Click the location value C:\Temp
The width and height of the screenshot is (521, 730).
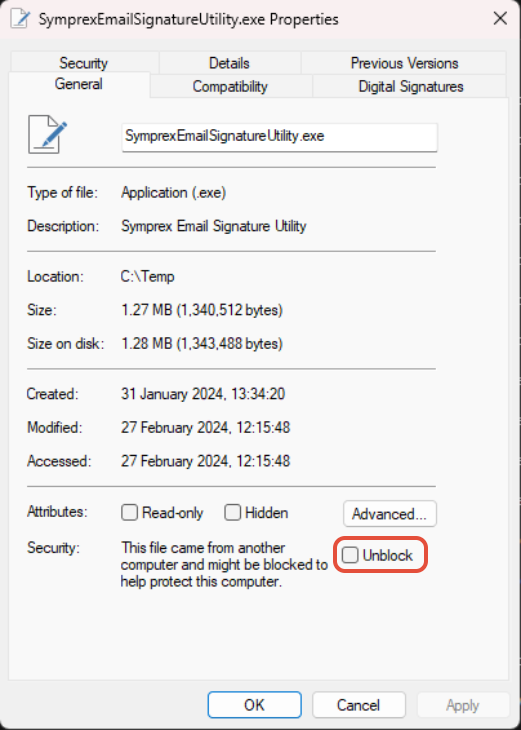point(148,277)
